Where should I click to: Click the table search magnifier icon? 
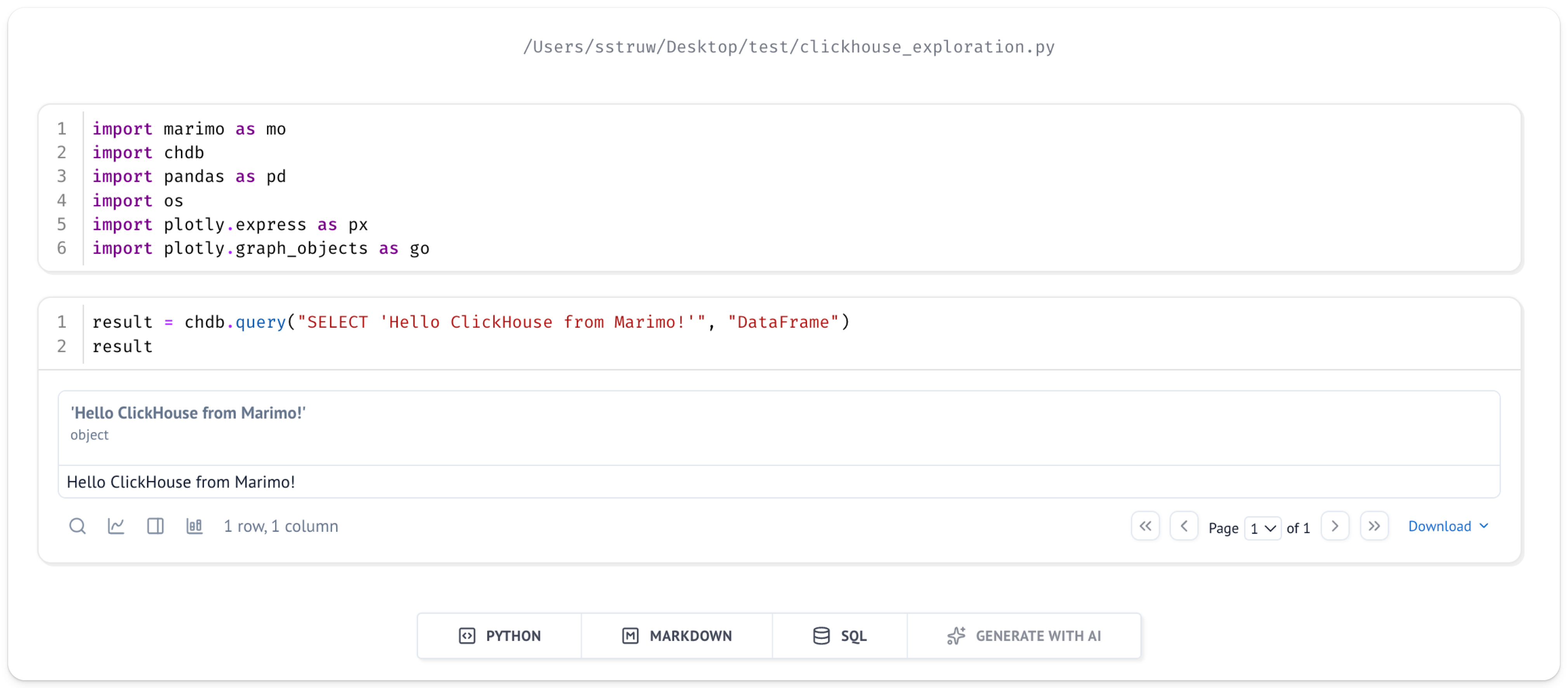(x=77, y=526)
